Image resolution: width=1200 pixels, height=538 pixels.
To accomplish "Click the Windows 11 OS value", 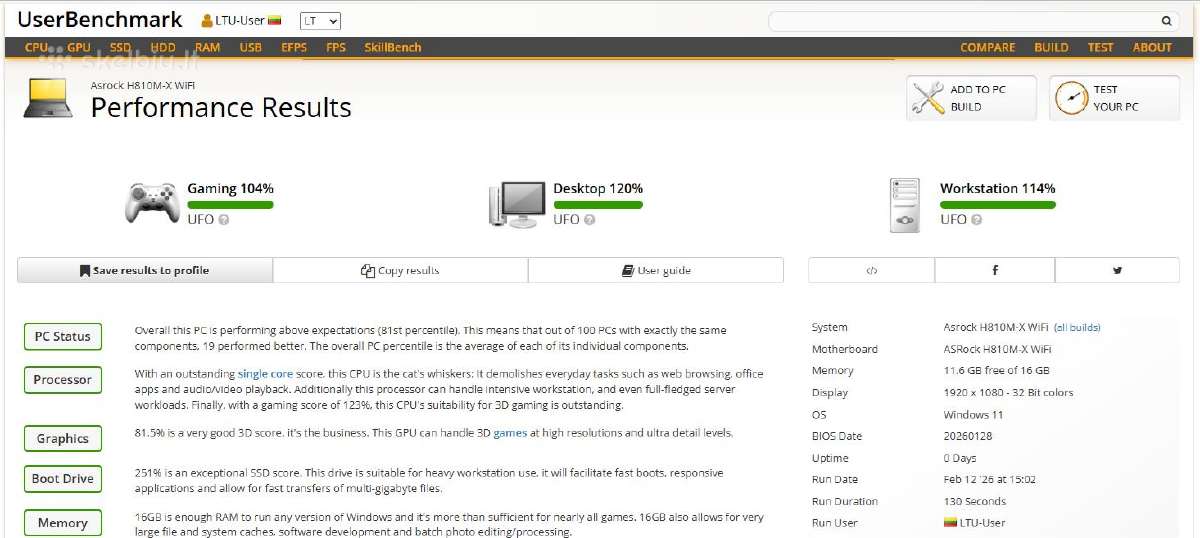I will (x=972, y=414).
